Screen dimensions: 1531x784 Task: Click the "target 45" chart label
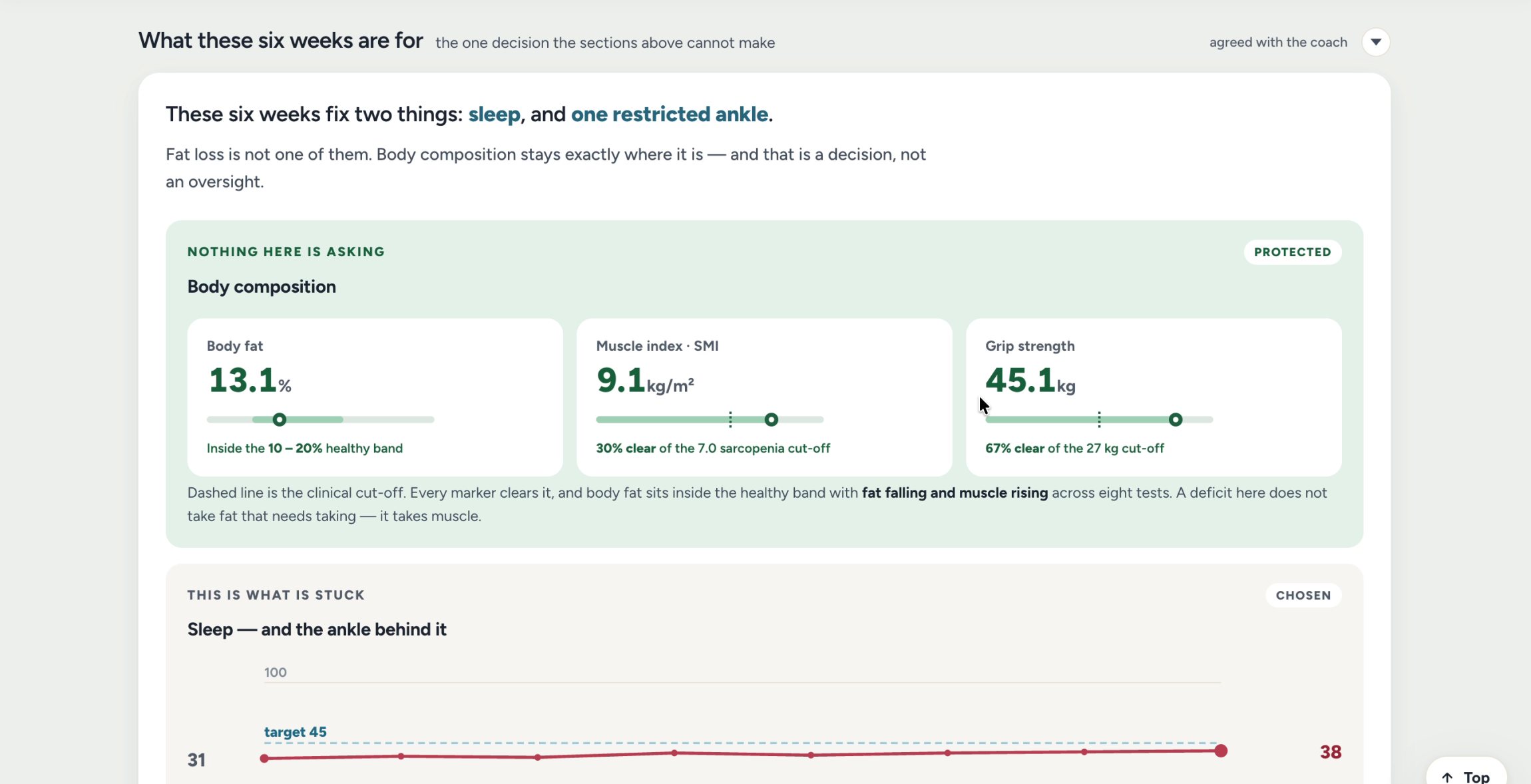coord(296,732)
